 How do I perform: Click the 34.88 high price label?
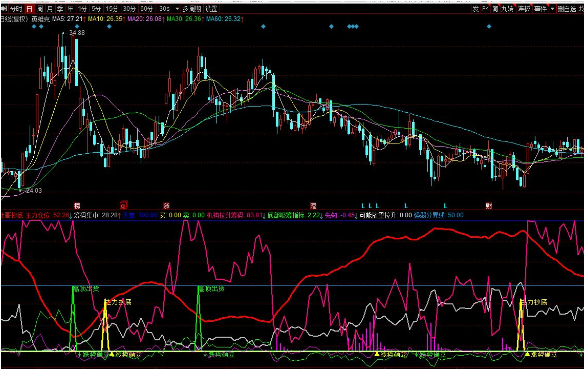tap(77, 33)
